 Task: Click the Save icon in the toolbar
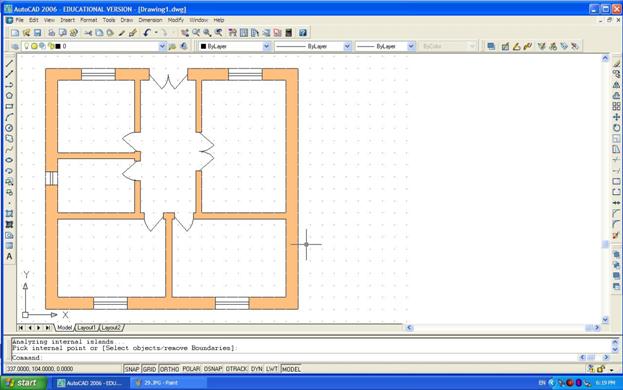[x=37, y=33]
